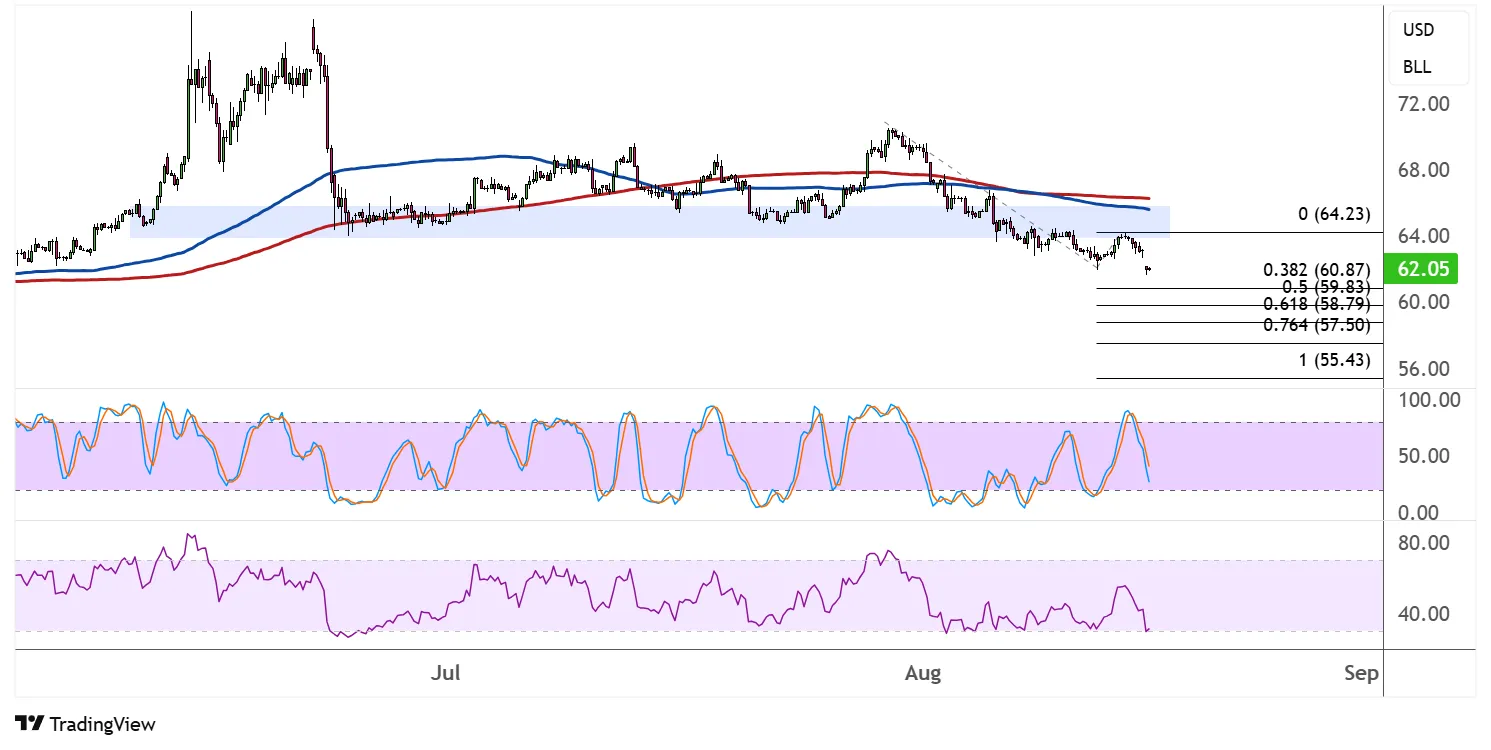Click the 80.00 RSI scale label
This screenshot has height=750, width=1491.
1422,544
